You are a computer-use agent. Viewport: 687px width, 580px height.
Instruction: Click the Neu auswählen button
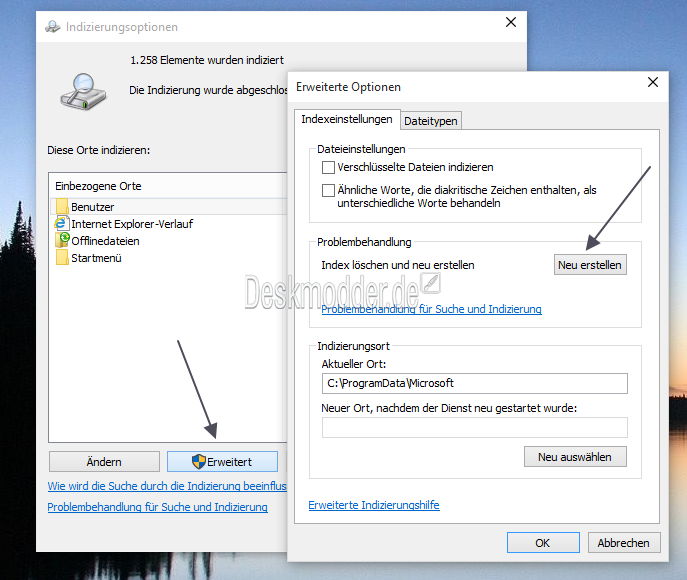click(575, 457)
